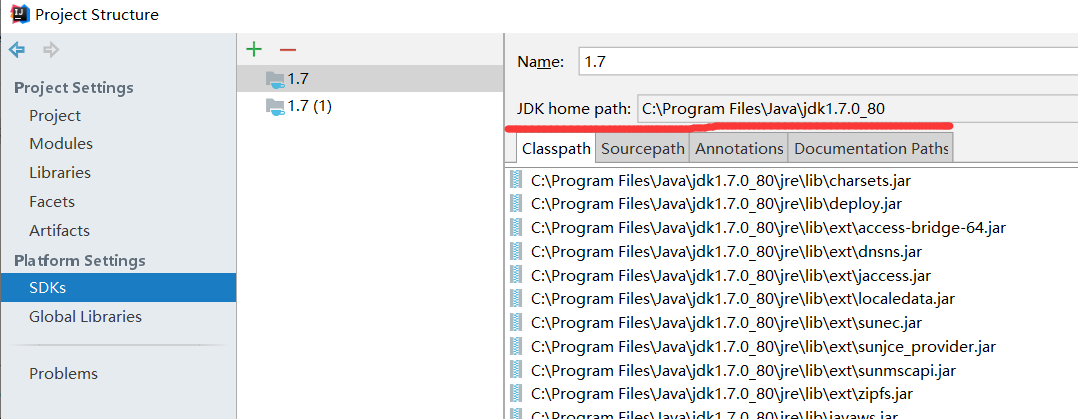Click the jar icon beside sunec.jar
Screen dimensions: 1078x419
click(516, 323)
